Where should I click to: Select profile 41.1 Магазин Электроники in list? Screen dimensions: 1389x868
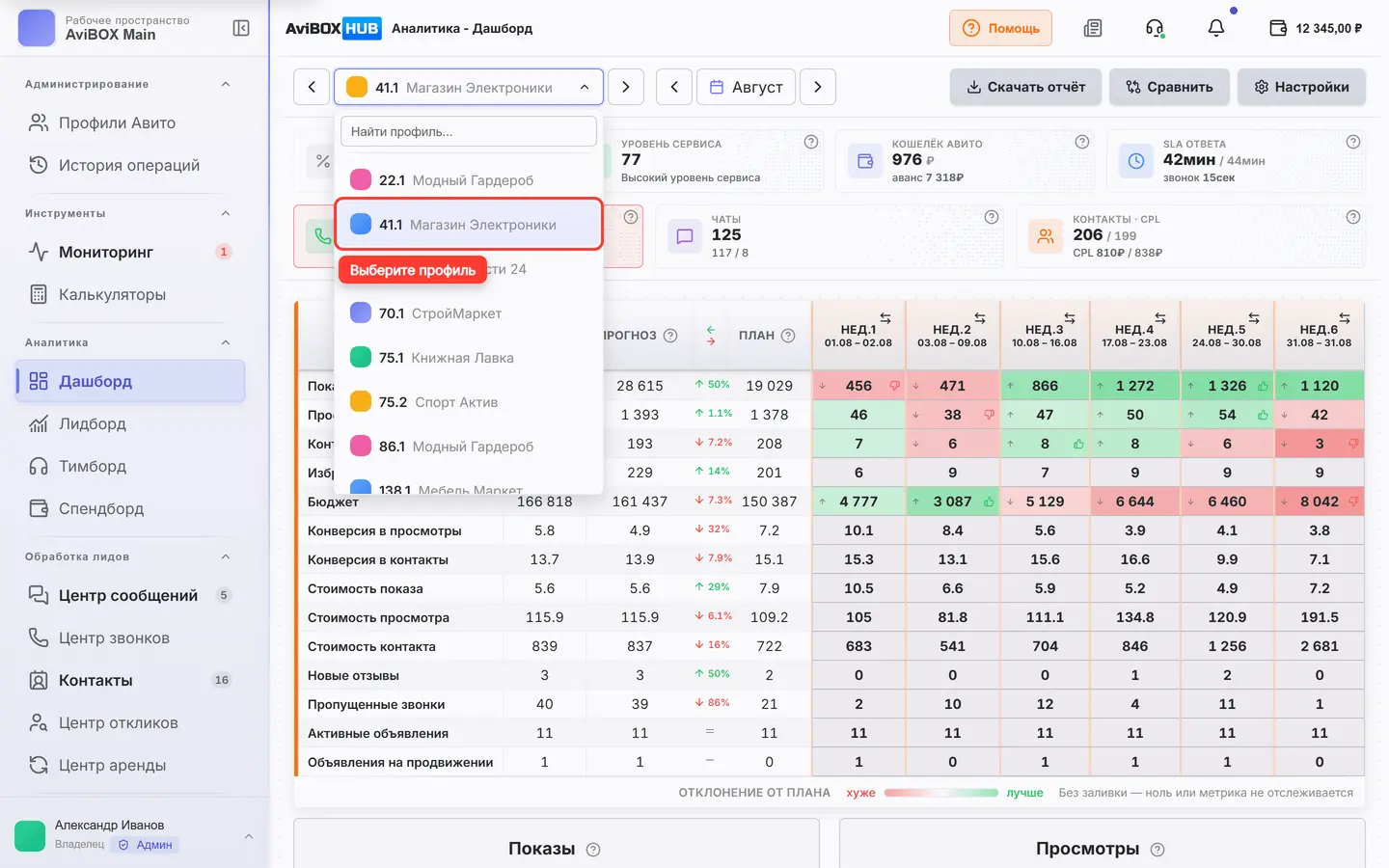click(469, 225)
